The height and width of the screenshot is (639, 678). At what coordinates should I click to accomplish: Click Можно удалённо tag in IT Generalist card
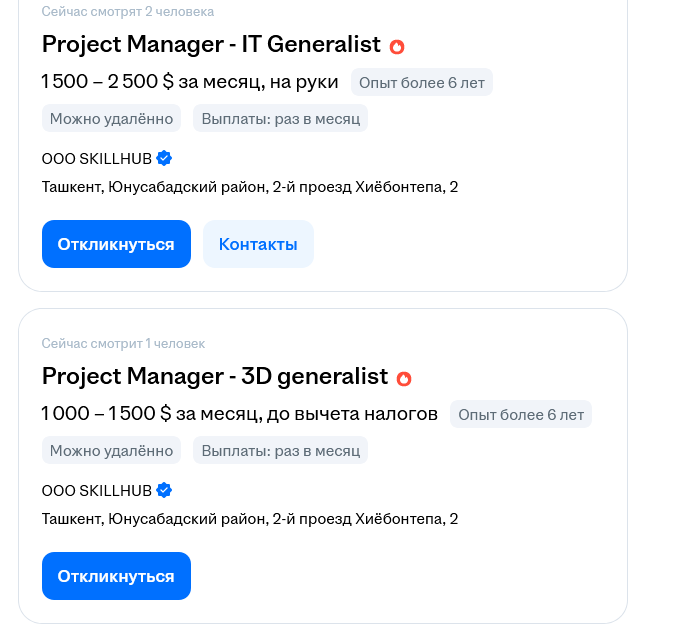[111, 118]
